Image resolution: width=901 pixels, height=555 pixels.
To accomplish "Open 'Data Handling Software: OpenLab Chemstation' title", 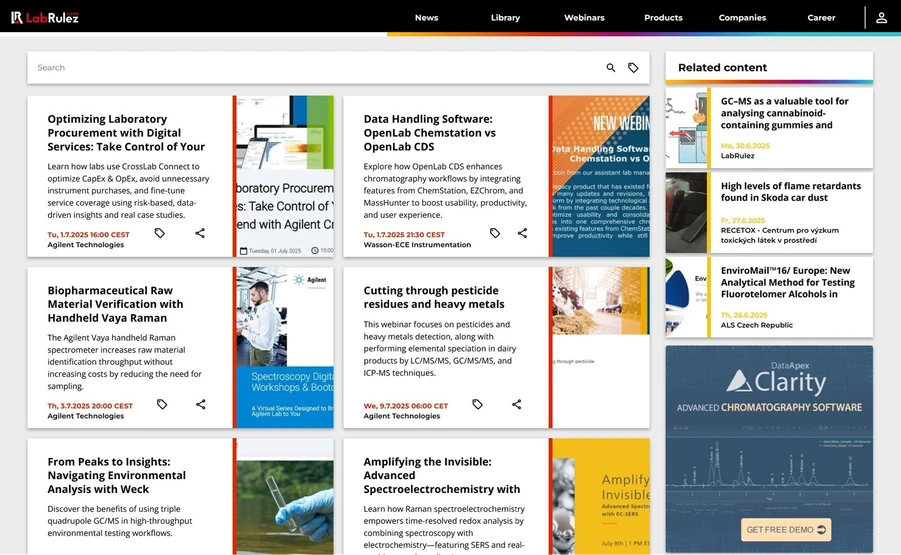I will (429, 133).
